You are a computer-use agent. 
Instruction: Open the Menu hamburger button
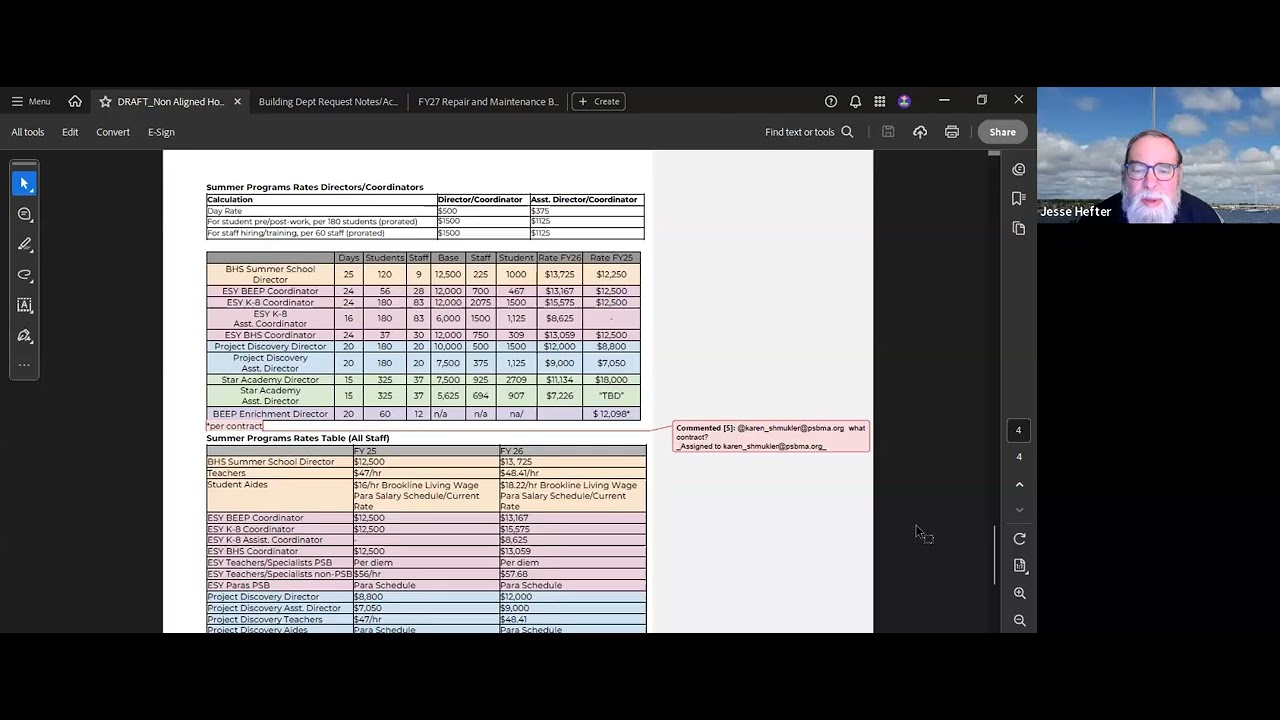pyautogui.click(x=30, y=101)
